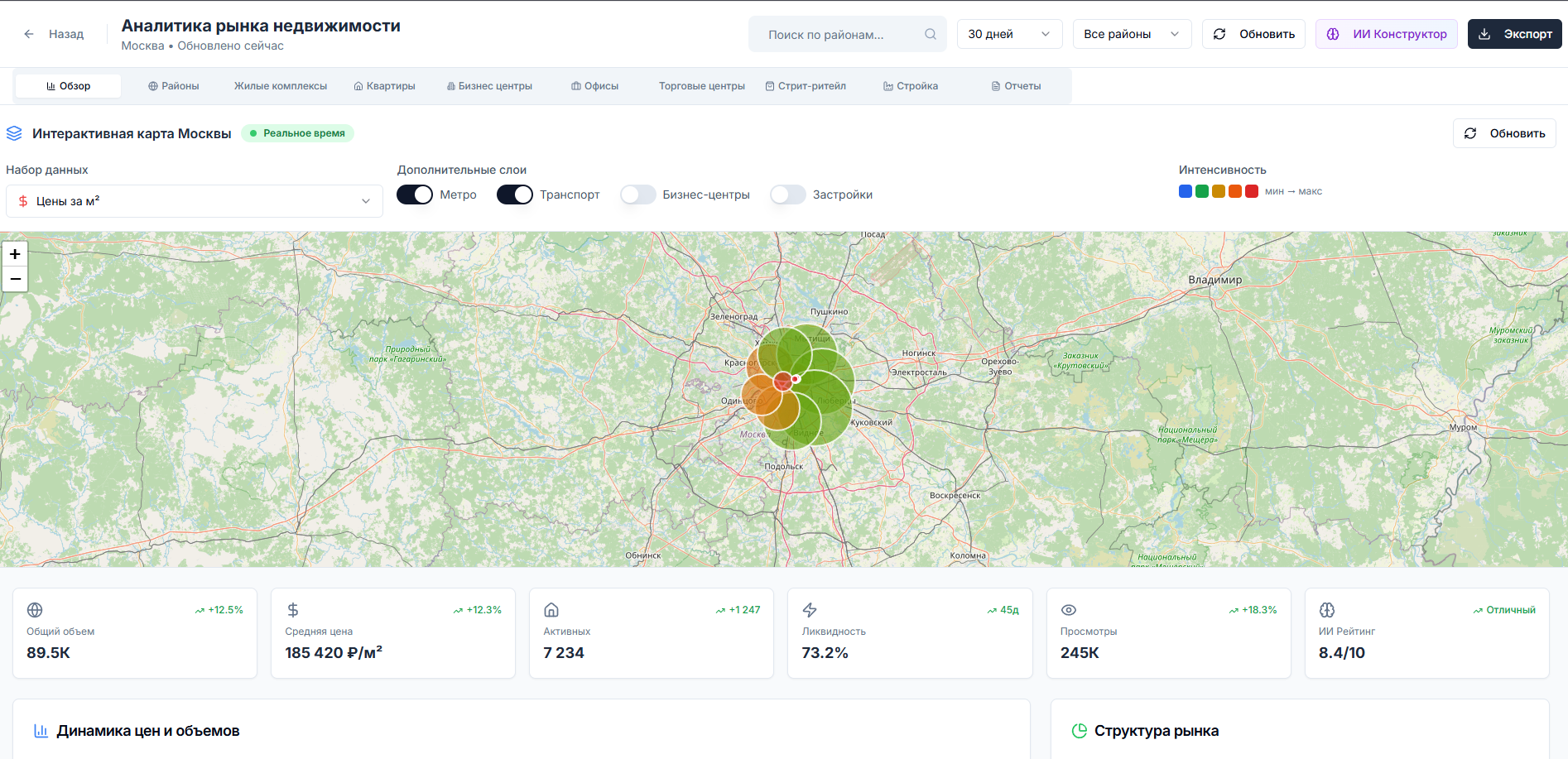Open the Квартиры tab

tap(385, 86)
